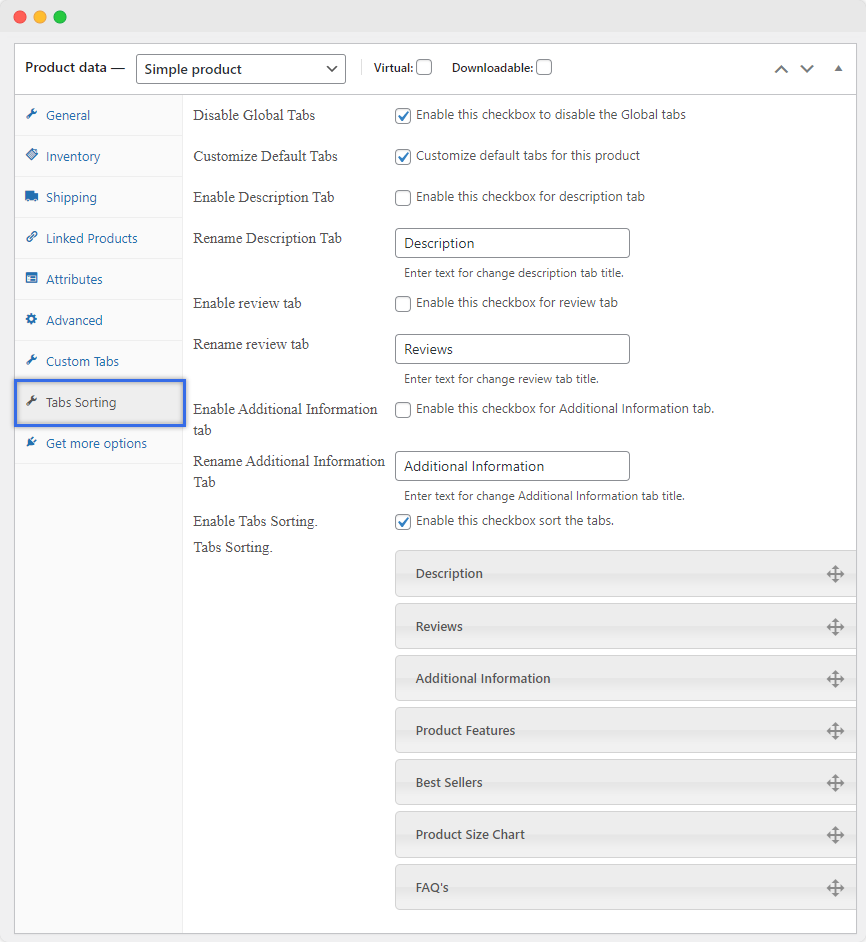The width and height of the screenshot is (866, 942).
Task: Click the gear icon beside Advanced
Action: (x=32, y=320)
